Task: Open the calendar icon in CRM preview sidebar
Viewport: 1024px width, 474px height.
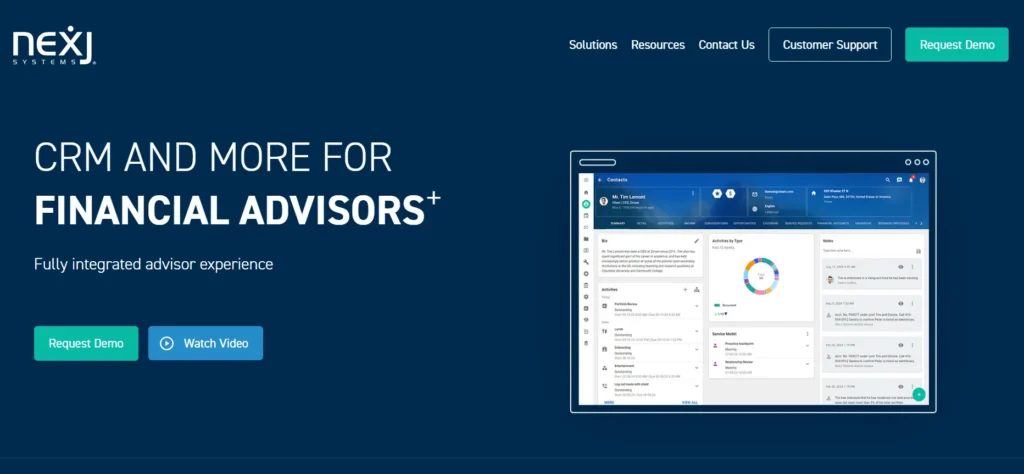Action: (x=586, y=215)
